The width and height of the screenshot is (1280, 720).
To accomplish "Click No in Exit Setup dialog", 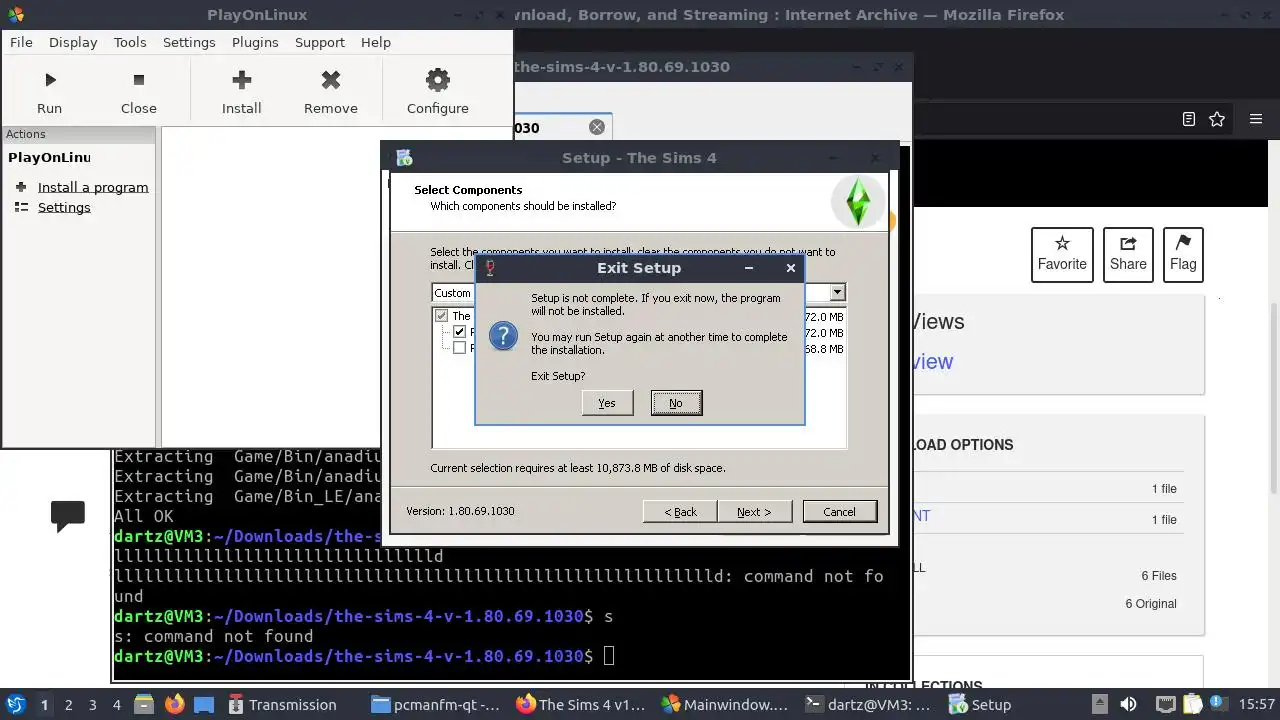I will (x=676, y=403).
